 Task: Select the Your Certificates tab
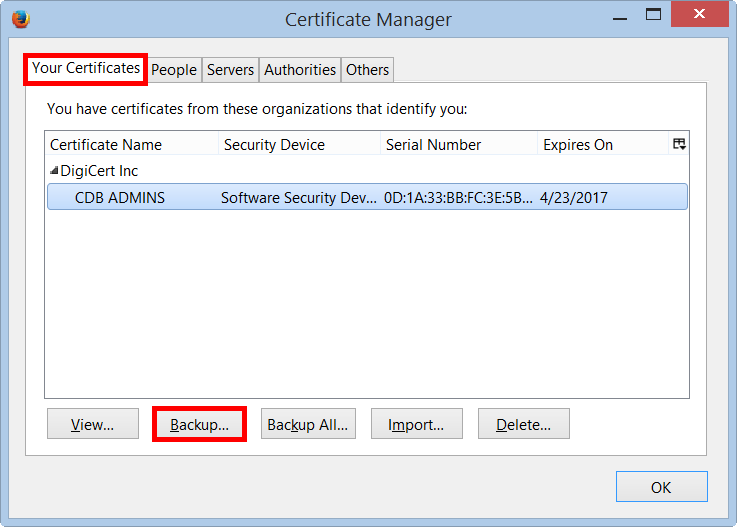pos(86,69)
